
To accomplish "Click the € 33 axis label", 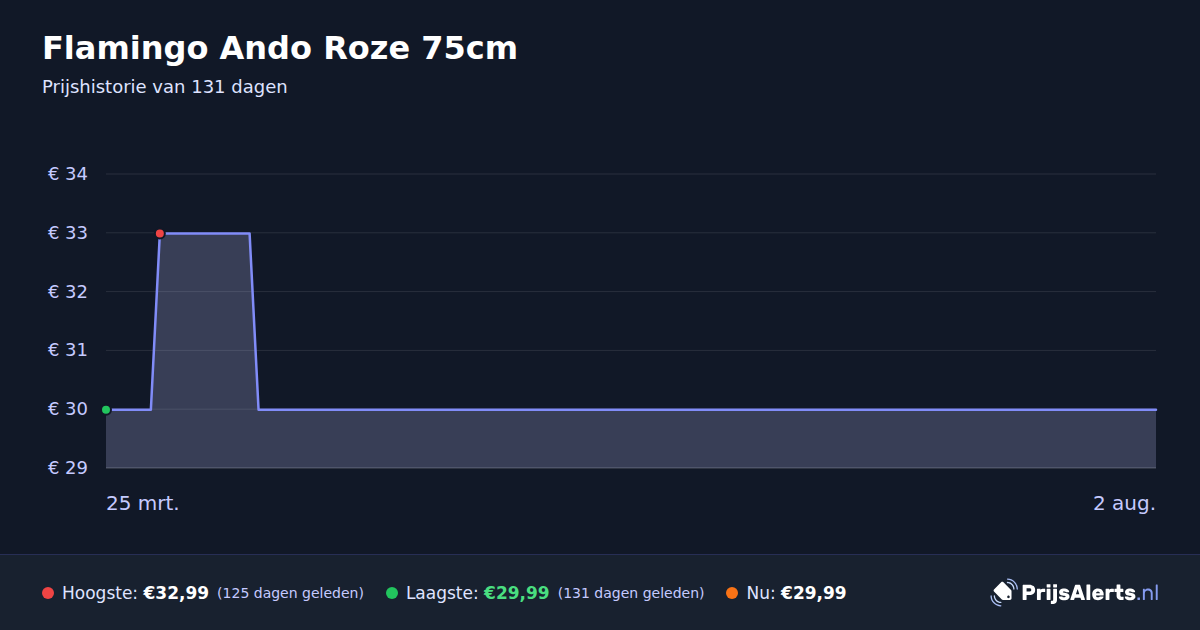I will click(68, 233).
